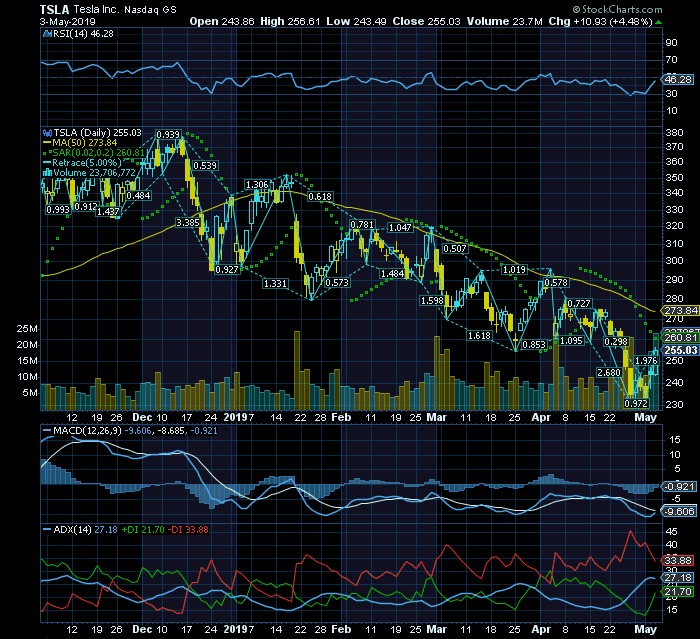Click the 27.18 blue tag on ADX axis
The height and width of the screenshot is (639, 700).
click(x=678, y=578)
